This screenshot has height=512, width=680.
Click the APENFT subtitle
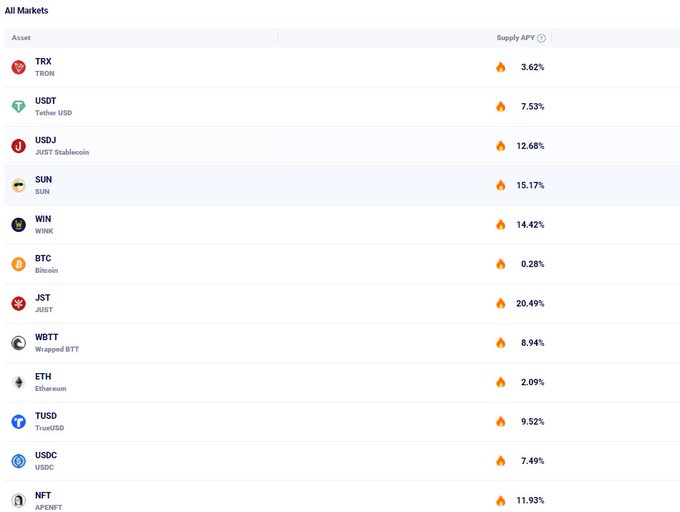[49, 507]
